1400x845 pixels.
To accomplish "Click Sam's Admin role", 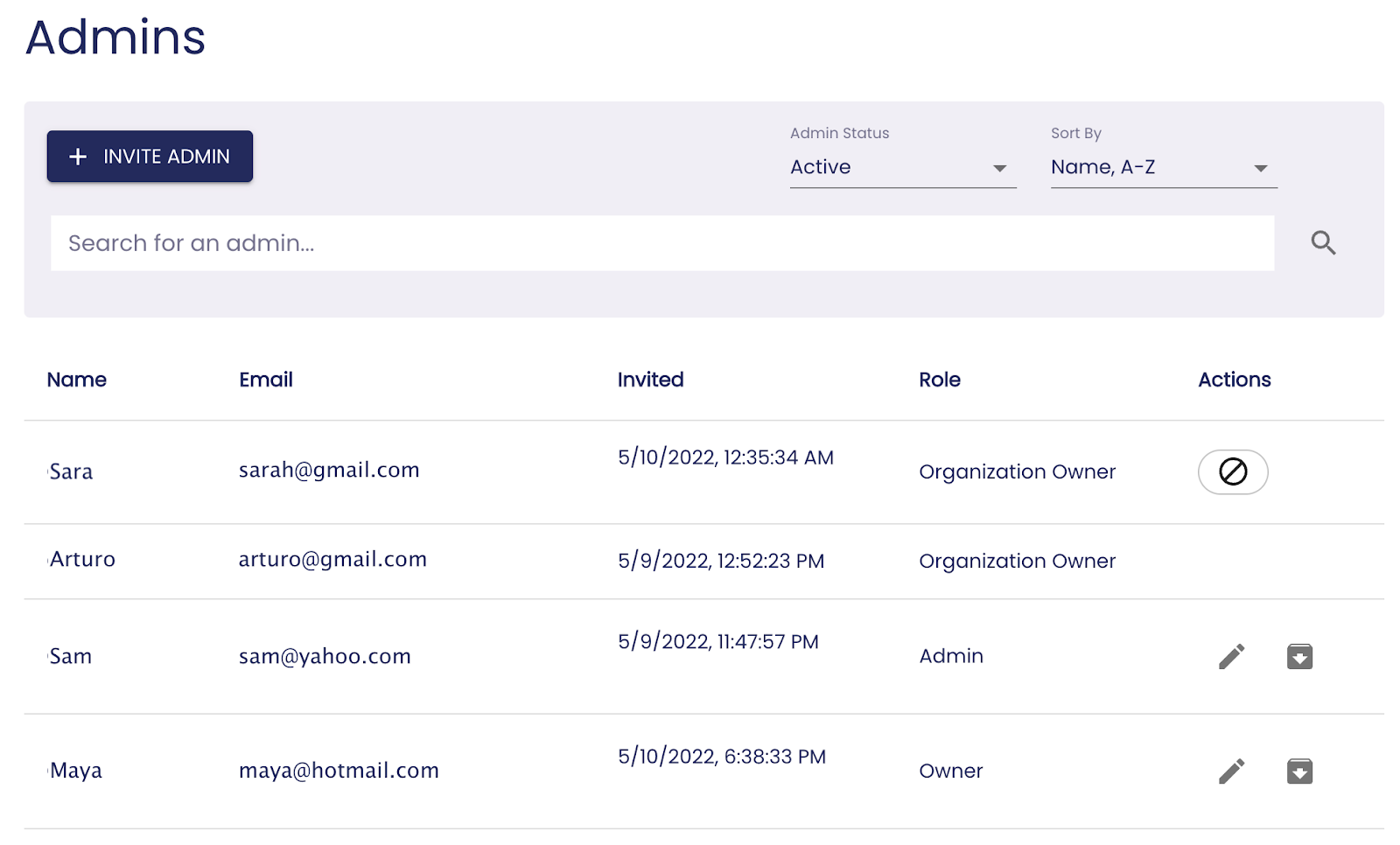I will tap(951, 656).
